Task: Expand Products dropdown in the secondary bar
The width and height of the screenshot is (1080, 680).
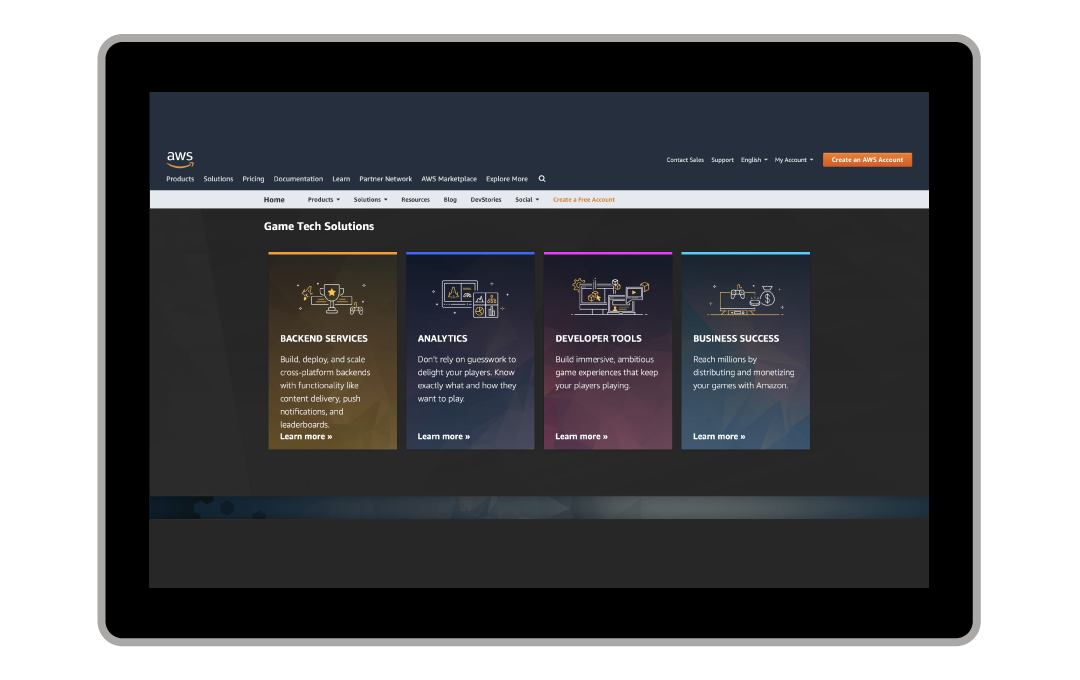Action: coord(324,200)
